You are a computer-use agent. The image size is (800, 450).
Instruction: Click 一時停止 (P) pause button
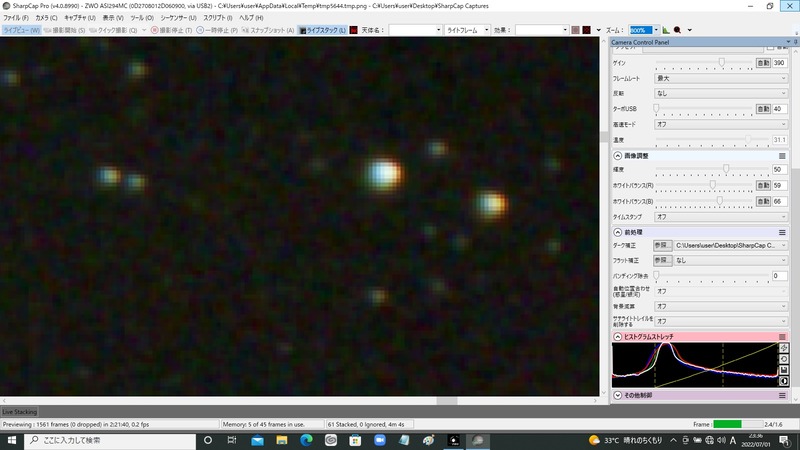pyautogui.click(x=217, y=30)
